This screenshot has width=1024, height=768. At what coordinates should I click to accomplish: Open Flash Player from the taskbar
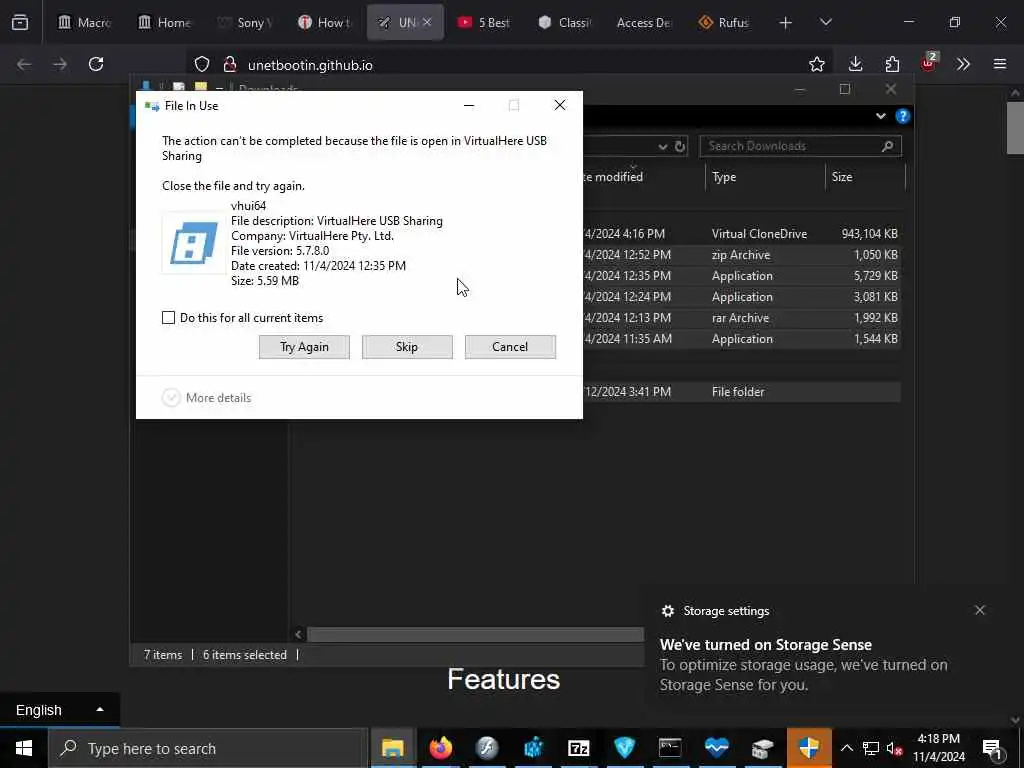(x=487, y=748)
